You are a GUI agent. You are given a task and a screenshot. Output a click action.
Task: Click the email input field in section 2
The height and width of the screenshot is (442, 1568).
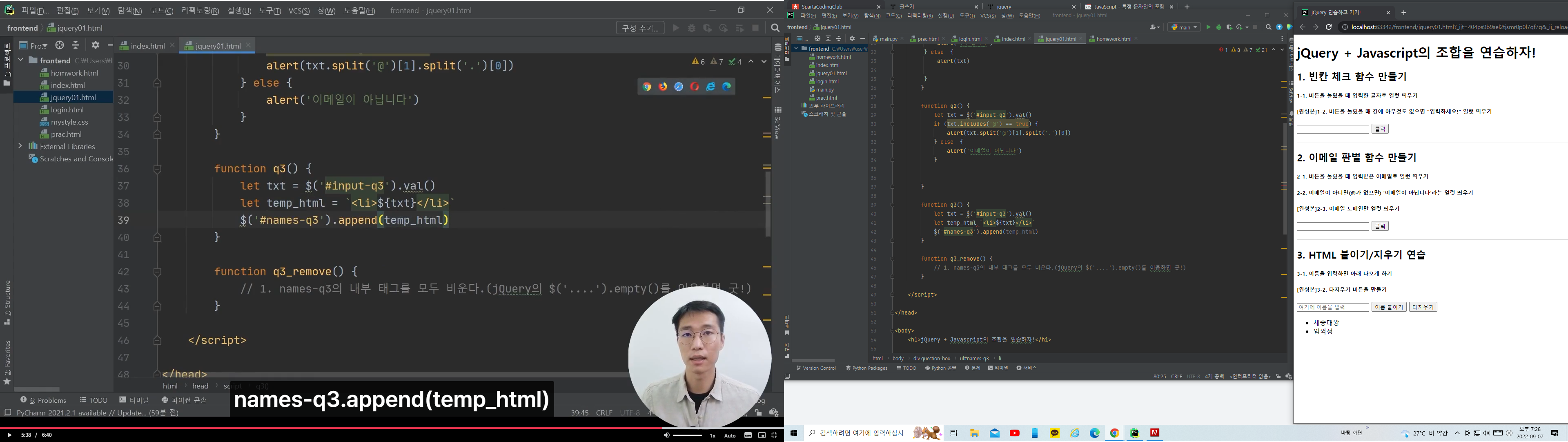1333,226
